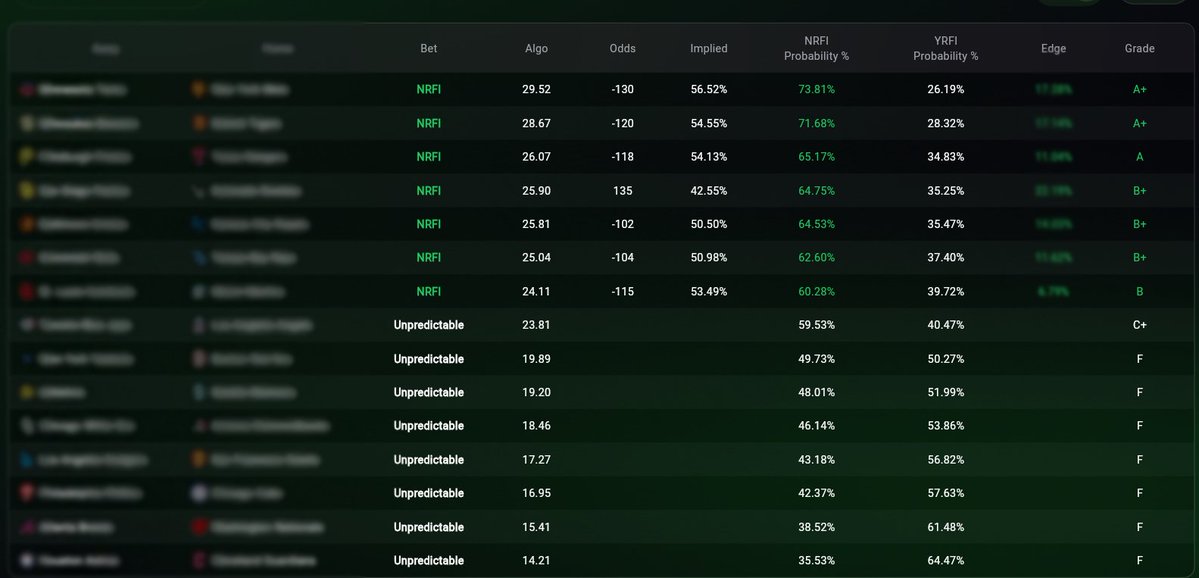This screenshot has height=578, width=1199.
Task: Click home team logo in the 25.81 Algo row
Action: click(x=199, y=224)
